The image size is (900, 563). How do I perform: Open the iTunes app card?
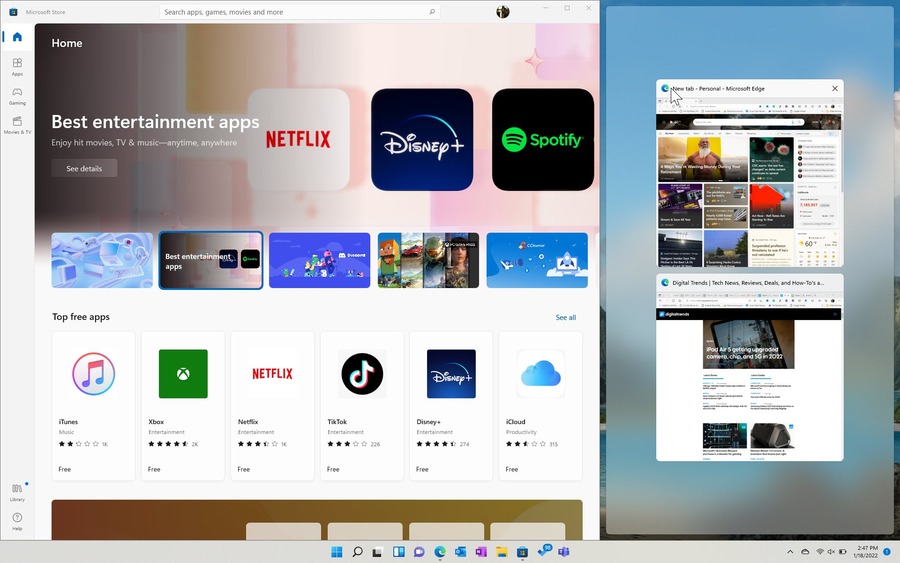point(94,406)
